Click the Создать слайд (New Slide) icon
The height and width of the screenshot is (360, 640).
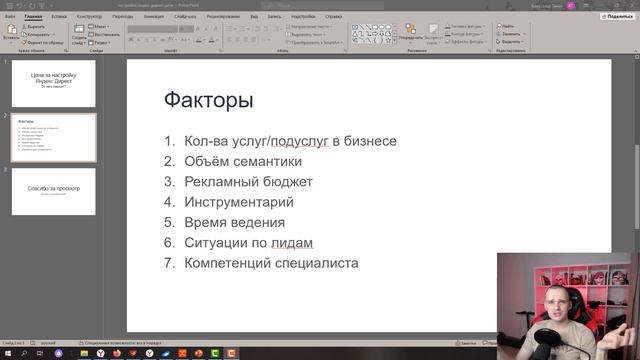coord(79,29)
